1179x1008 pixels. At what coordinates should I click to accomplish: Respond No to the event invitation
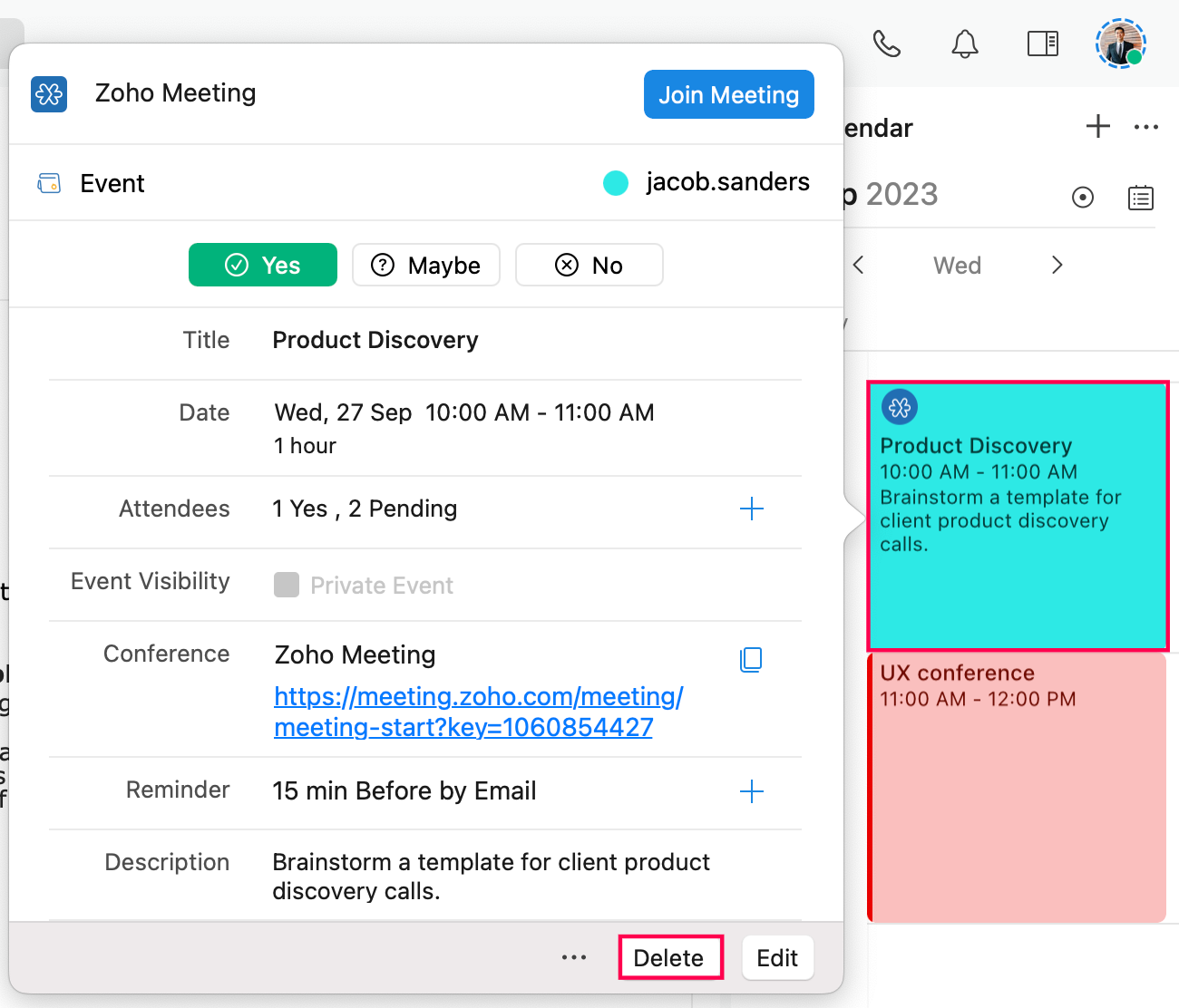pyautogui.click(x=589, y=265)
